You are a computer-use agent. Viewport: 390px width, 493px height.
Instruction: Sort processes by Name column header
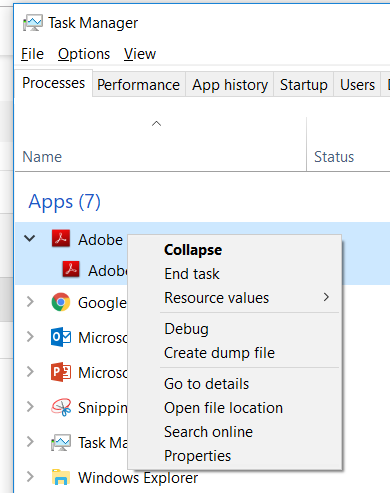click(42, 157)
